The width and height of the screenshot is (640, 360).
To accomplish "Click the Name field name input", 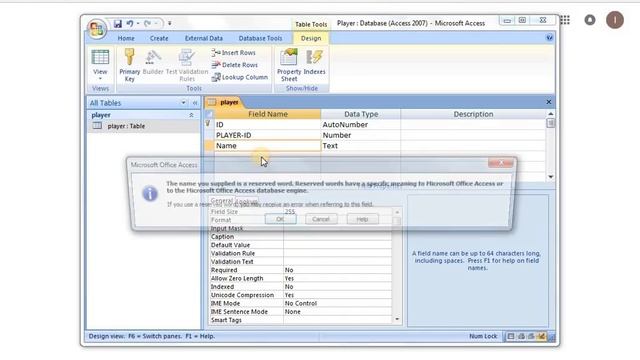I will (267, 146).
